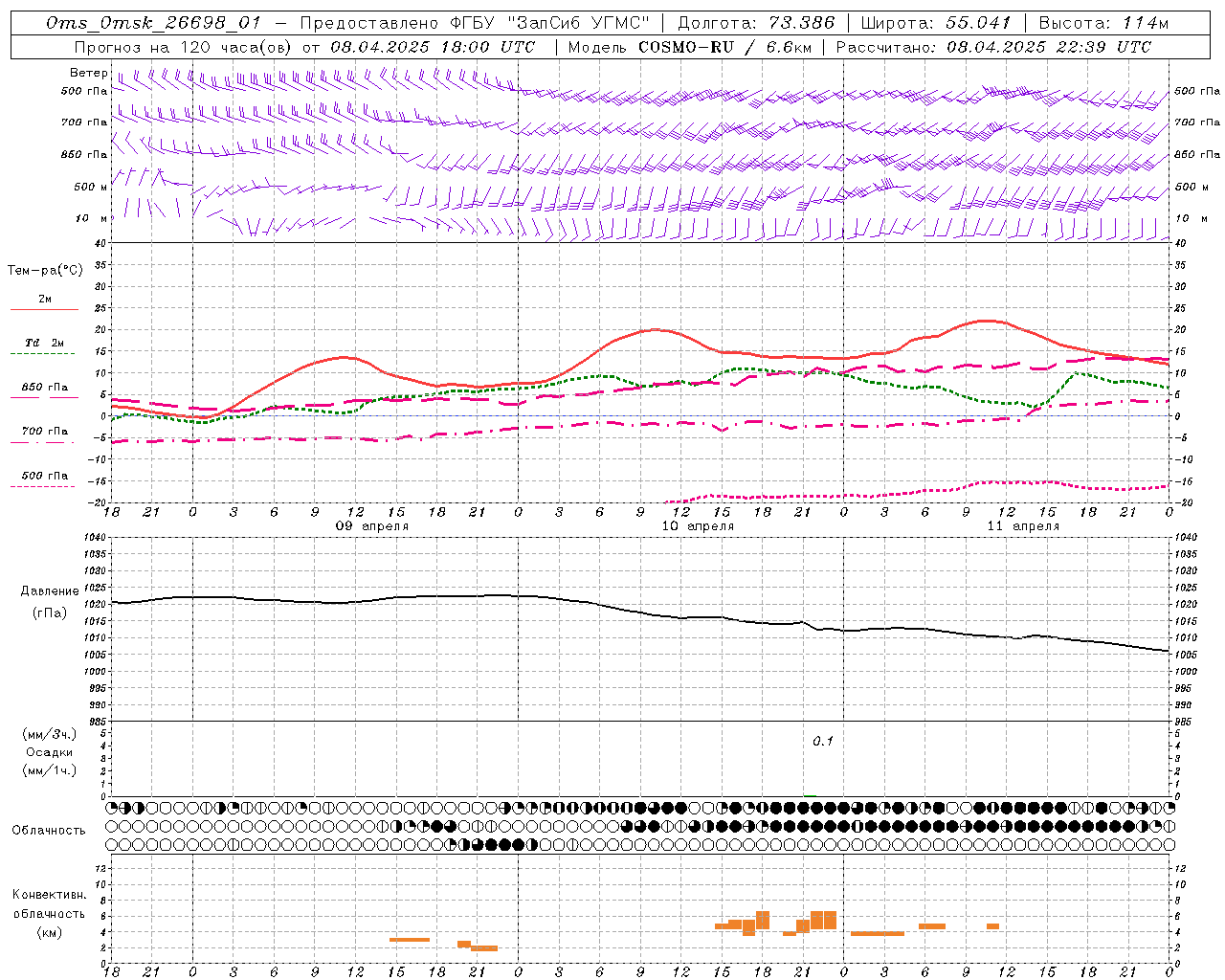The width and height of the screenshot is (1225, 980).
Task: Click the 700 гПа temperature legend line sample
Action: 44,443
